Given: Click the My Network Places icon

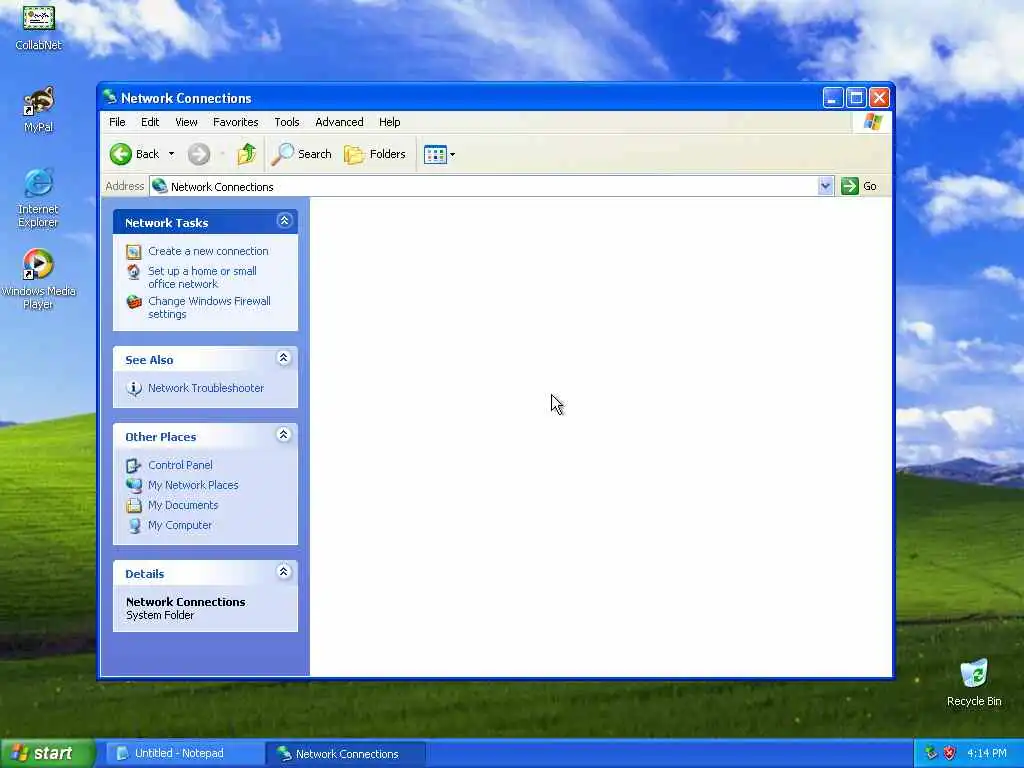Looking at the screenshot, I should pos(134,485).
